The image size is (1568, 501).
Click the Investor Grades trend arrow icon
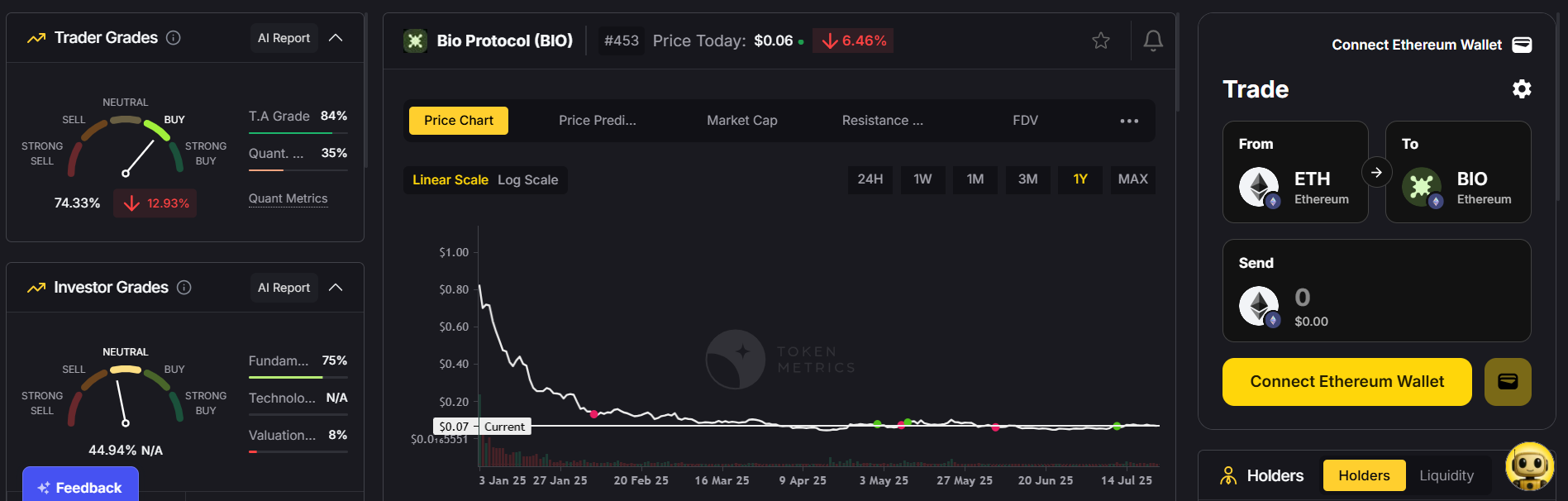pos(36,288)
